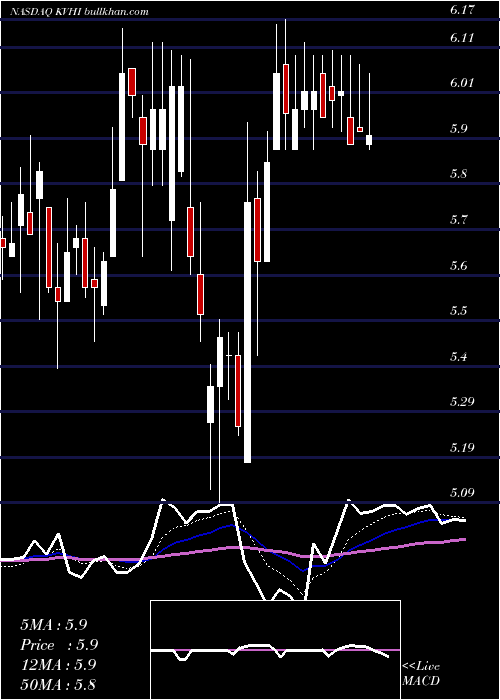
Task: Click the 5.29 price axis label
Action: coord(462,402)
